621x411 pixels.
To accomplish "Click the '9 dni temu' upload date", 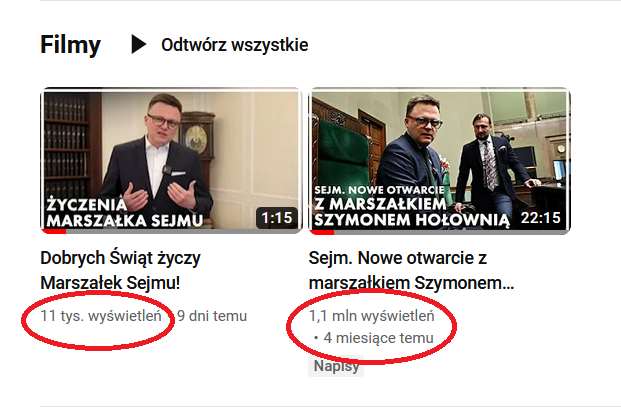I will click(212, 316).
